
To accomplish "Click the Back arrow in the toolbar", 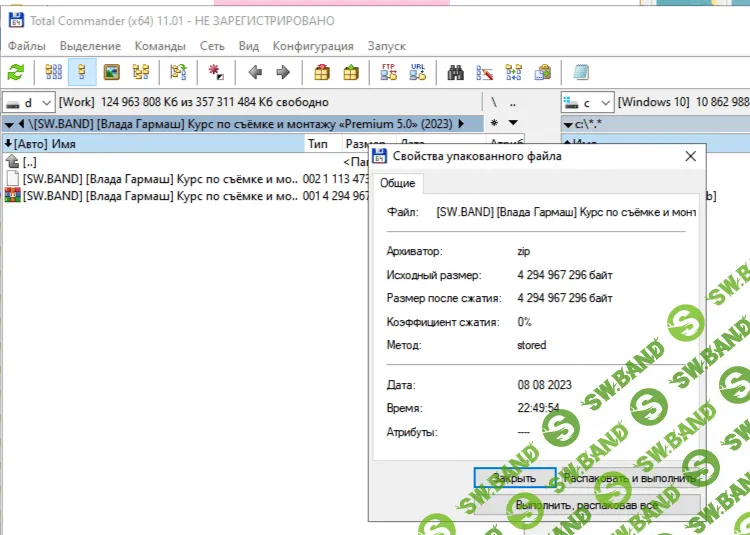I will (x=255, y=72).
